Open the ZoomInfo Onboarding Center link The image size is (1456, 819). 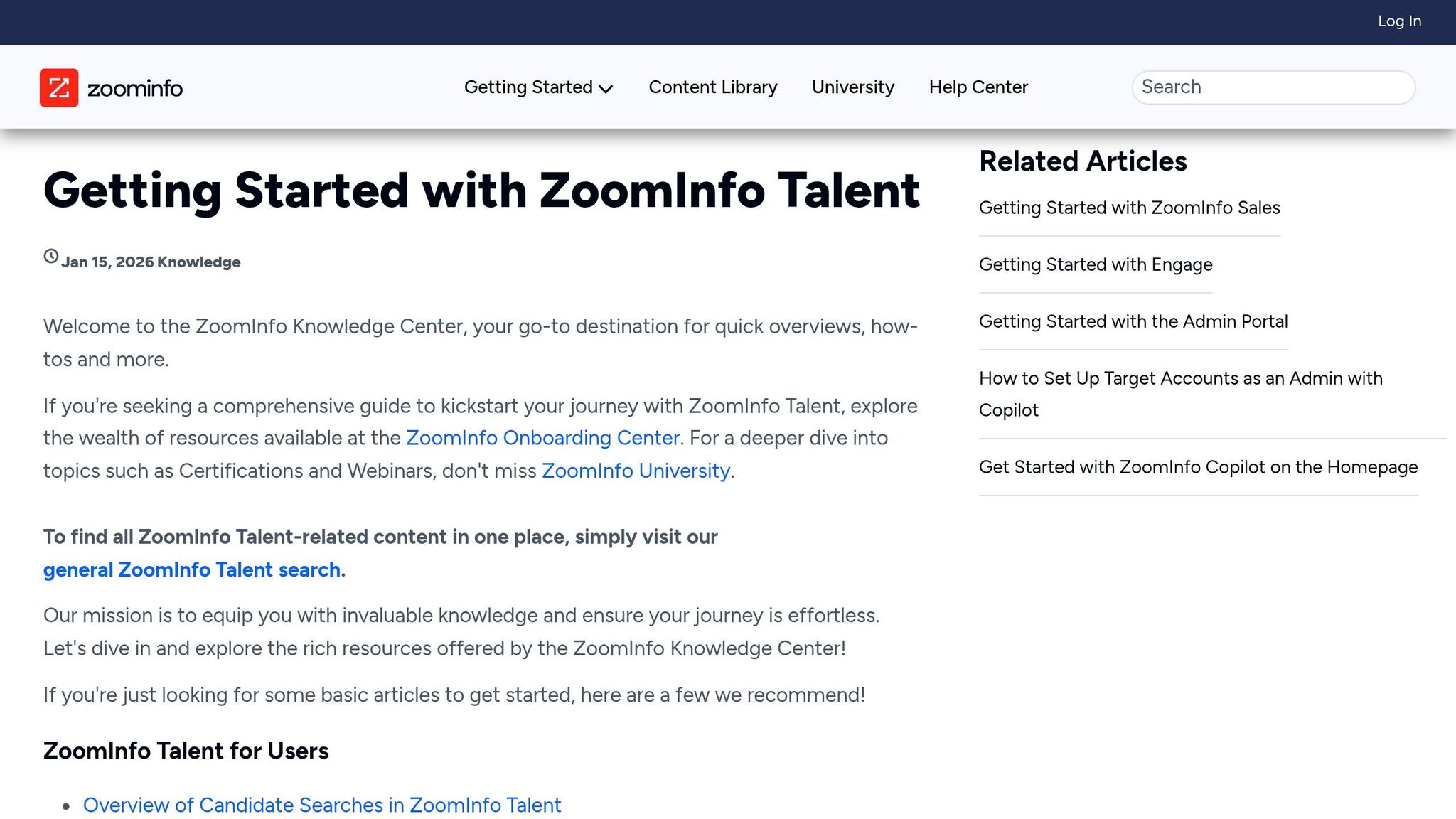(542, 438)
